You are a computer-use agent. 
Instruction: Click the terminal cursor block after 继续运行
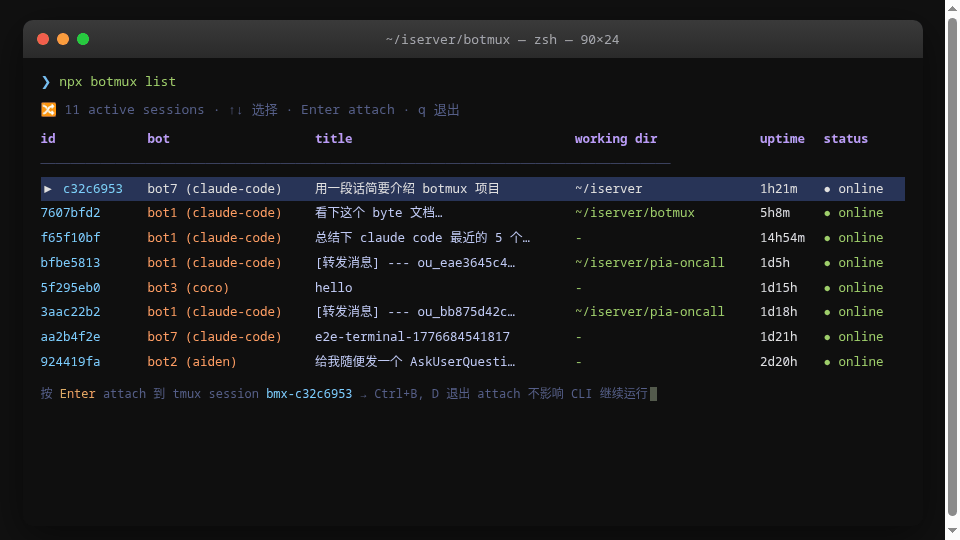tap(653, 394)
